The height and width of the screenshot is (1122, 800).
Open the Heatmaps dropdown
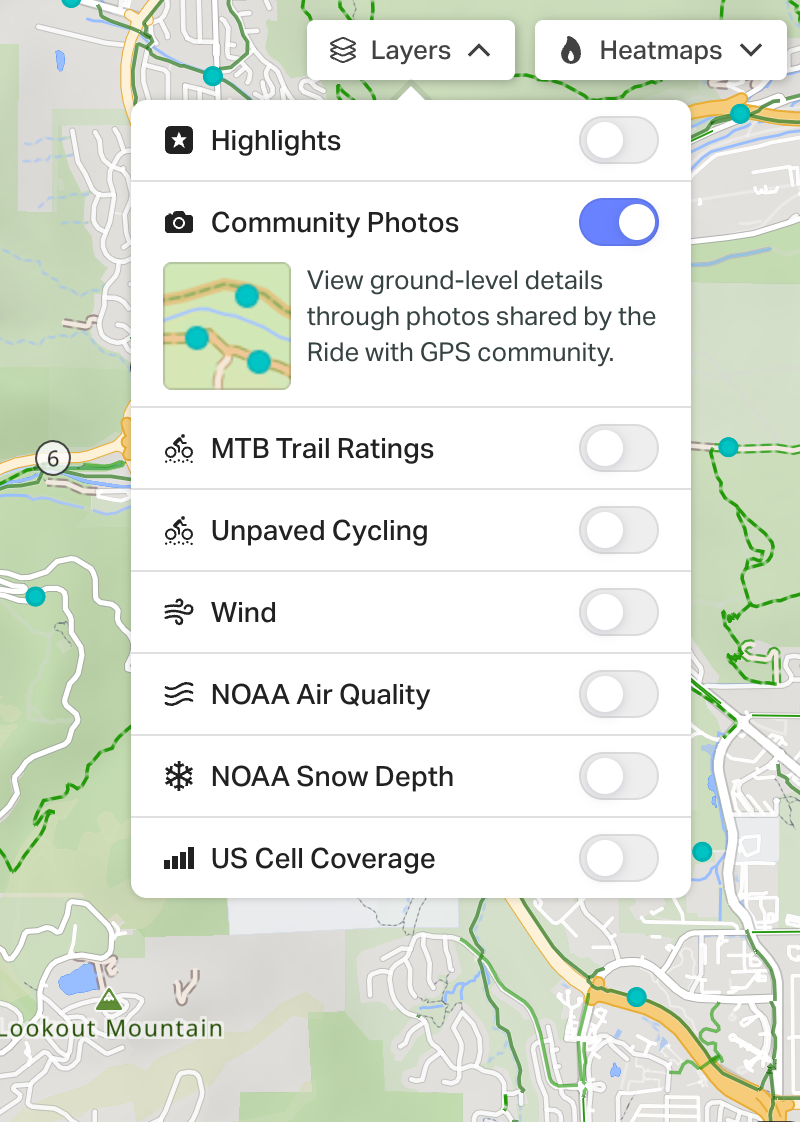660,50
